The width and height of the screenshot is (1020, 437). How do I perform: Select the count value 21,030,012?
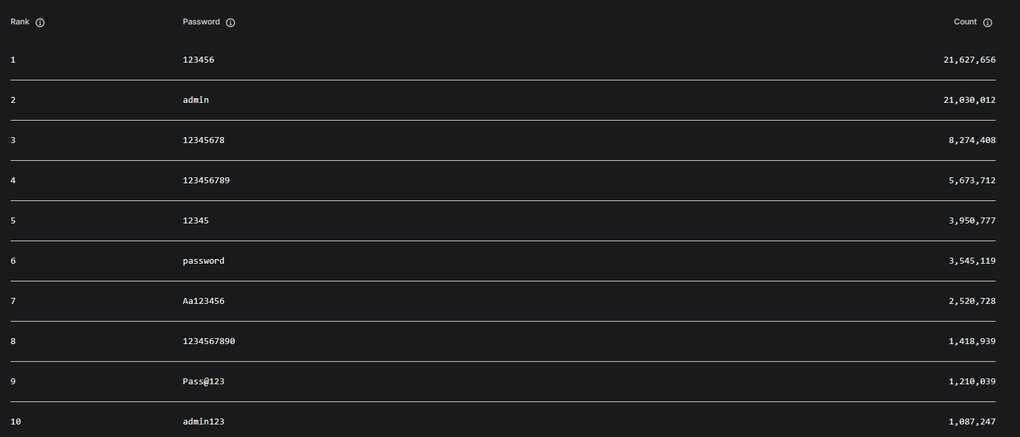[969, 100]
